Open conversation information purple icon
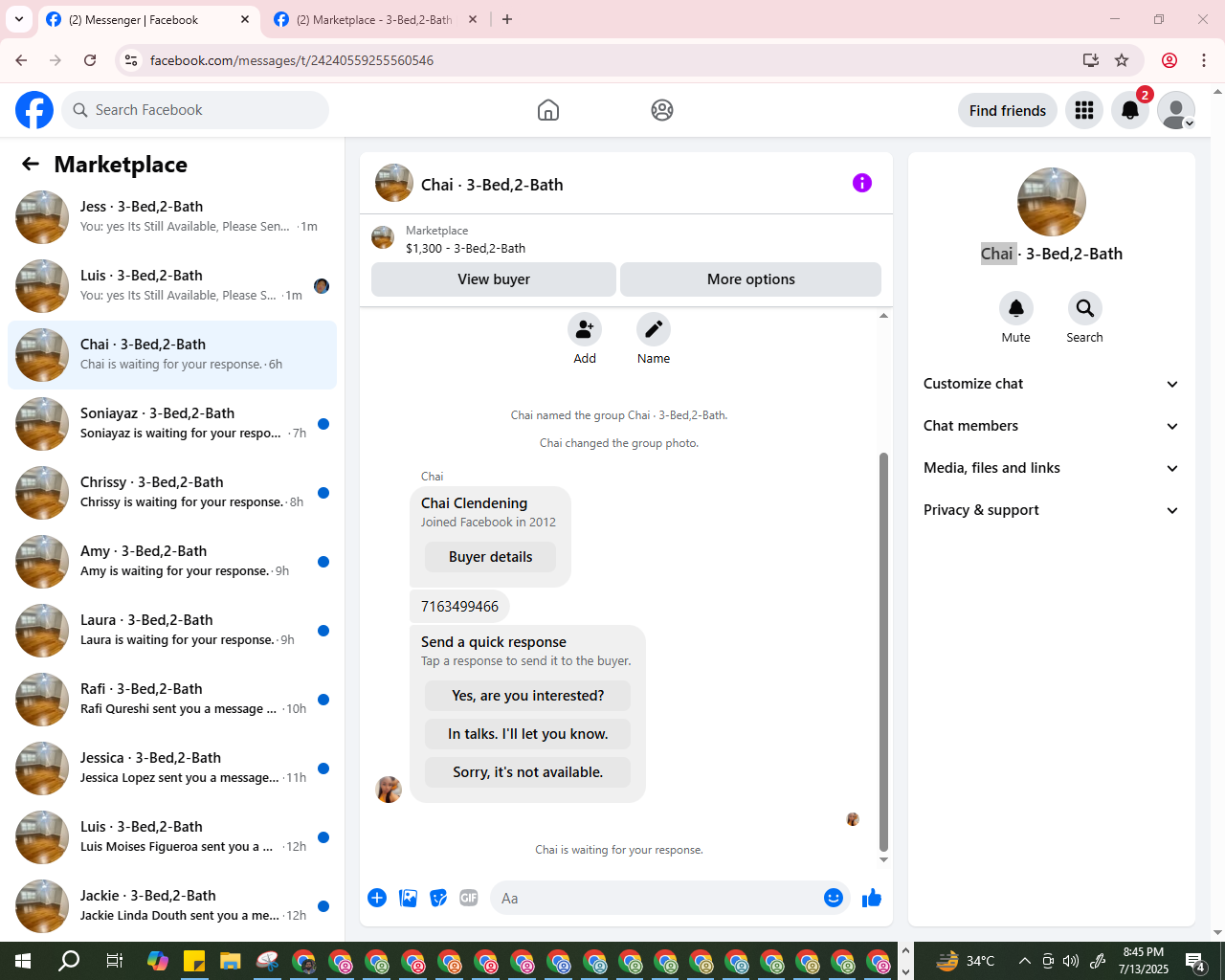The image size is (1225, 980). pos(862,183)
